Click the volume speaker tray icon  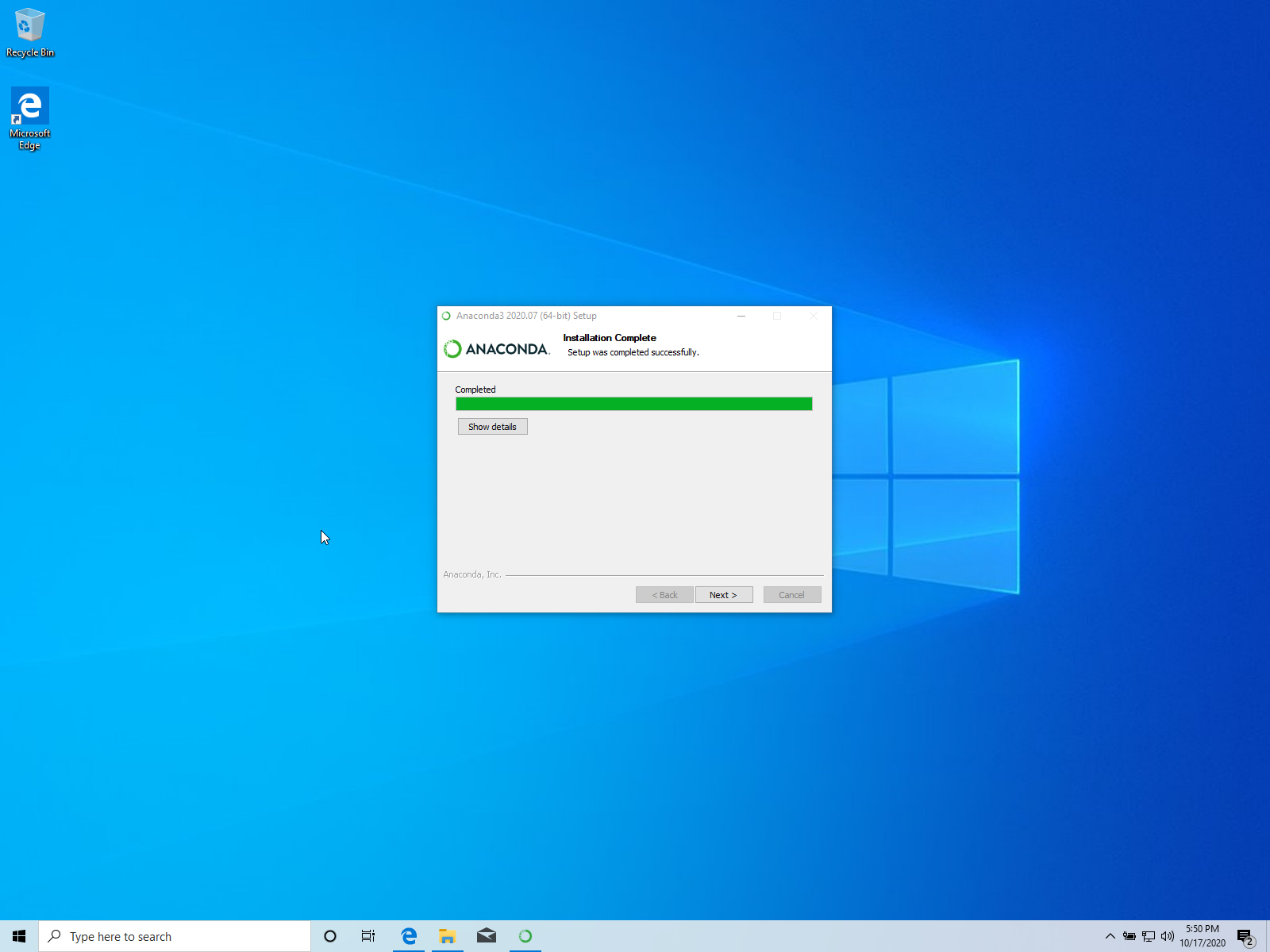(x=1167, y=936)
